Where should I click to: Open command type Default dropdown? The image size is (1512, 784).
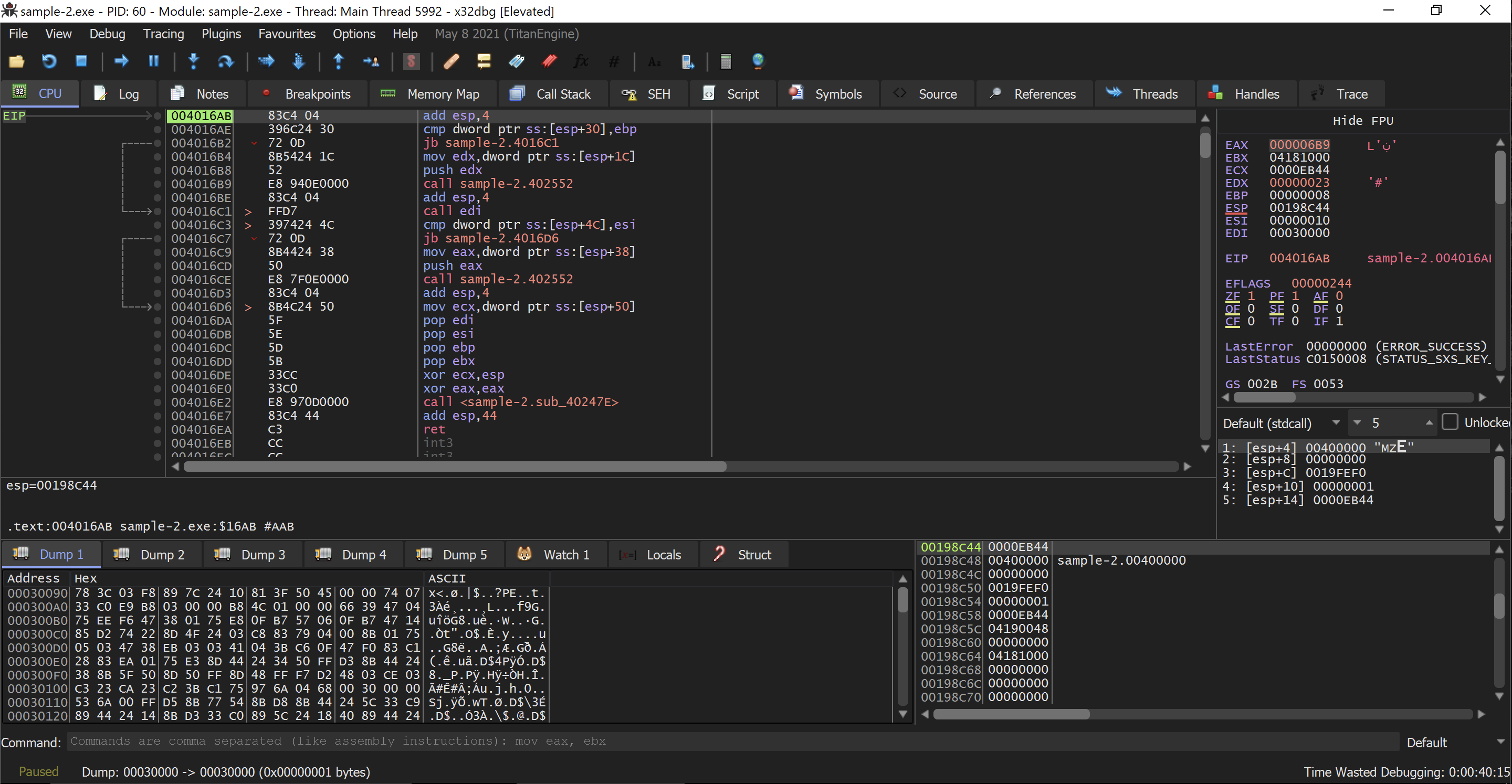1456,743
